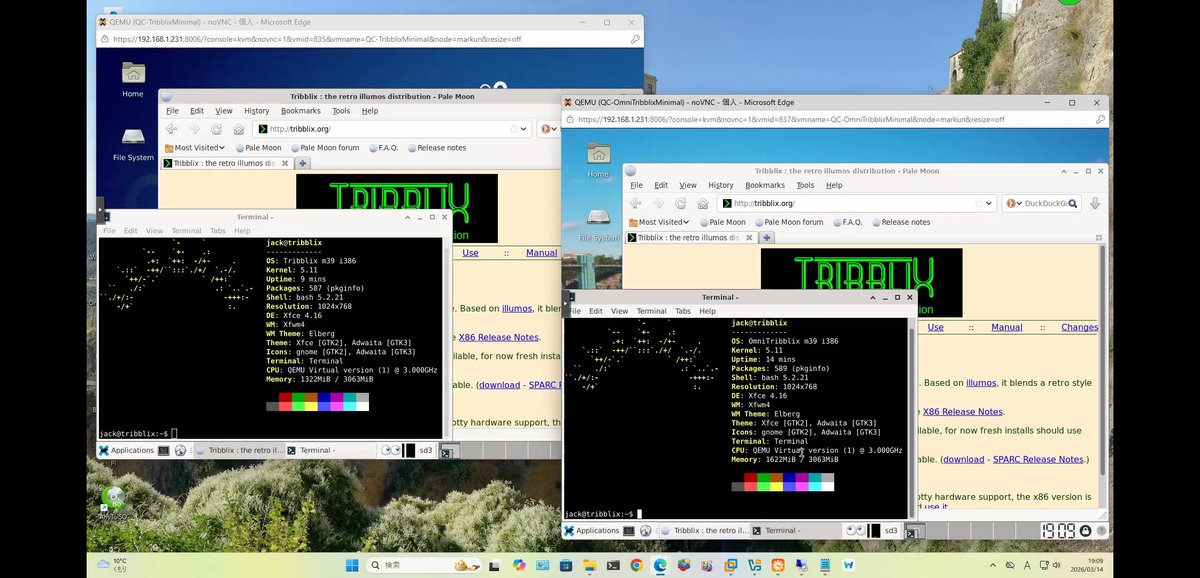Open Home desktop icon in TribblixMinimal window

point(133,79)
